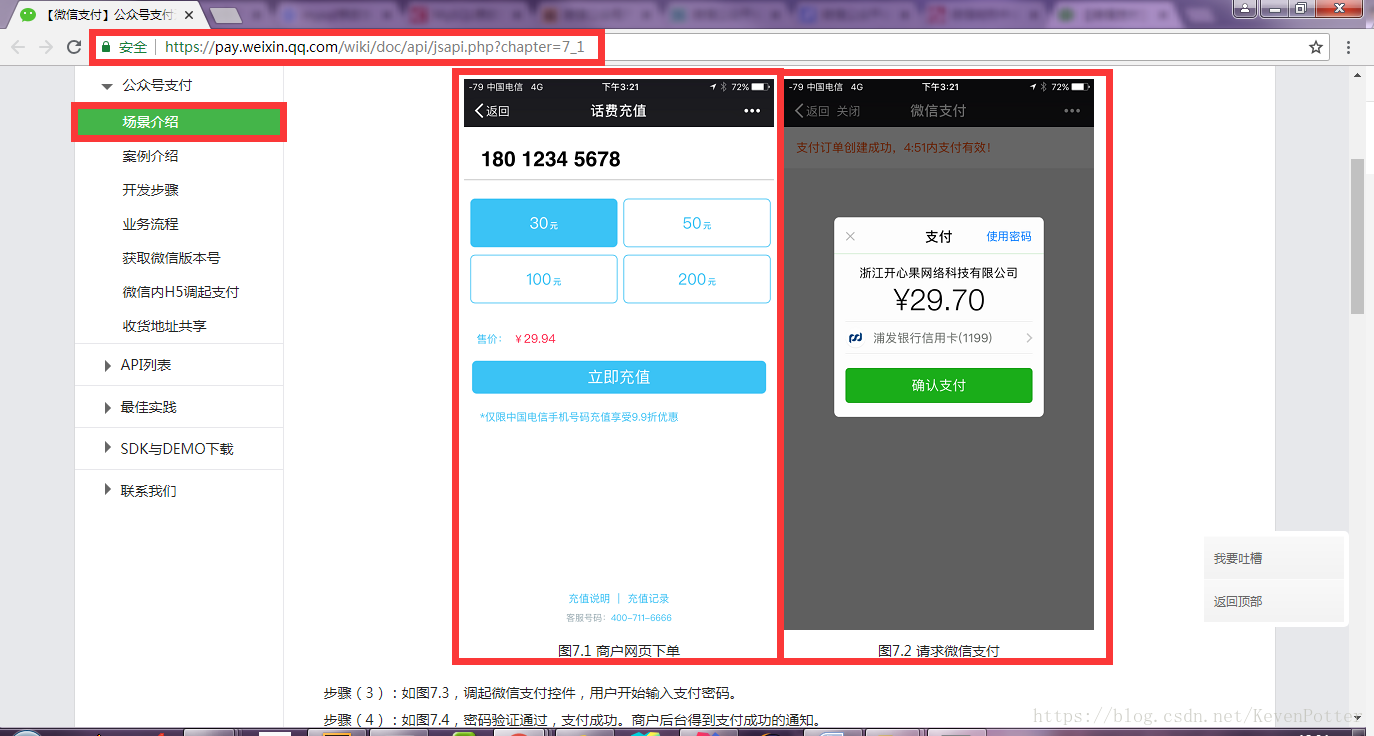Expand the 联系我们 section

[108, 491]
